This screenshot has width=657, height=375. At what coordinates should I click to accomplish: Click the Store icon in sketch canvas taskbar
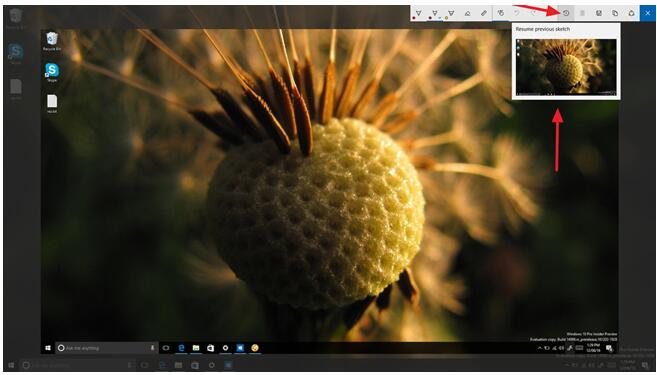210,348
